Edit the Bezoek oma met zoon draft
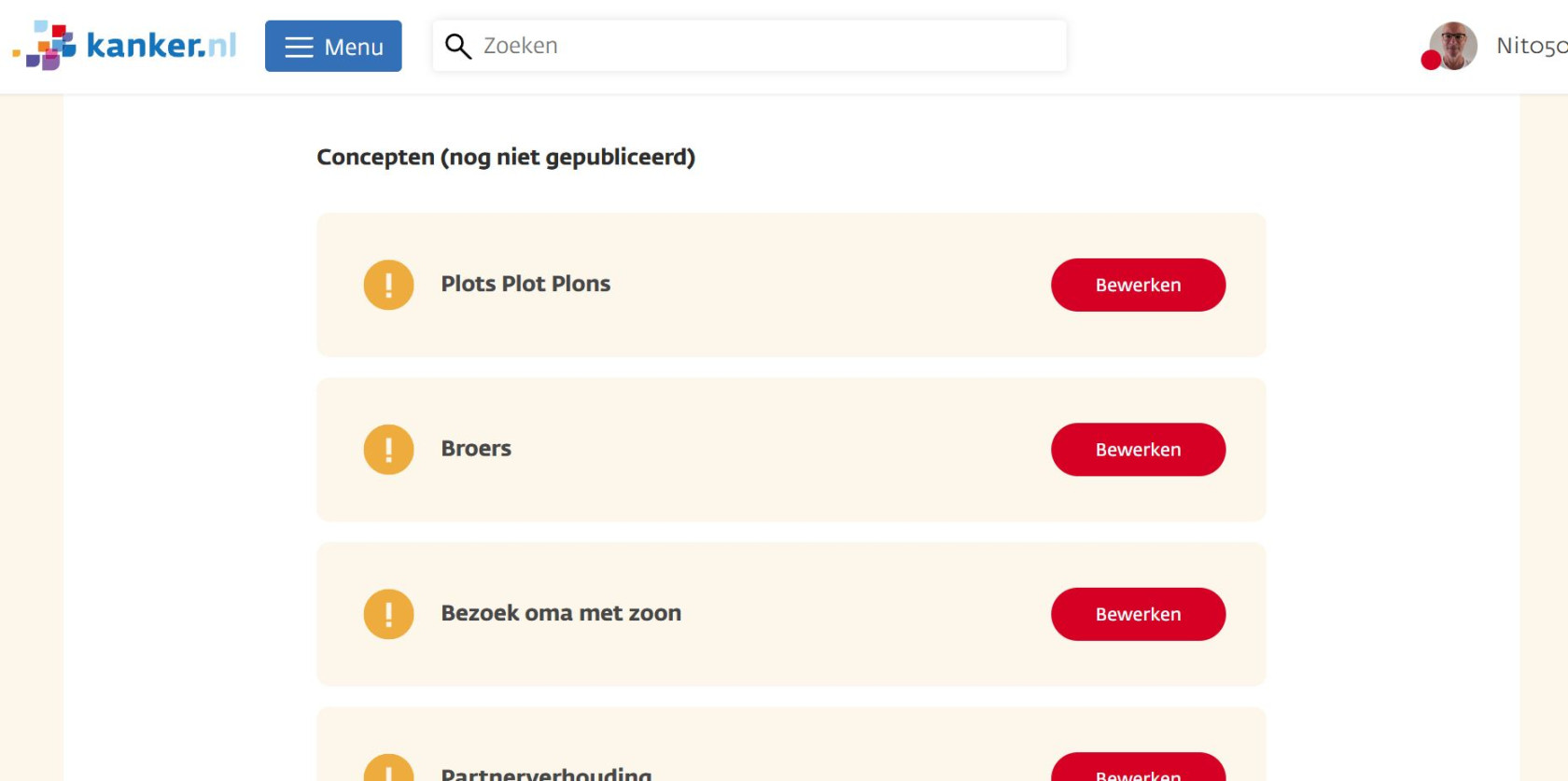The height and width of the screenshot is (781, 1568). [1138, 614]
